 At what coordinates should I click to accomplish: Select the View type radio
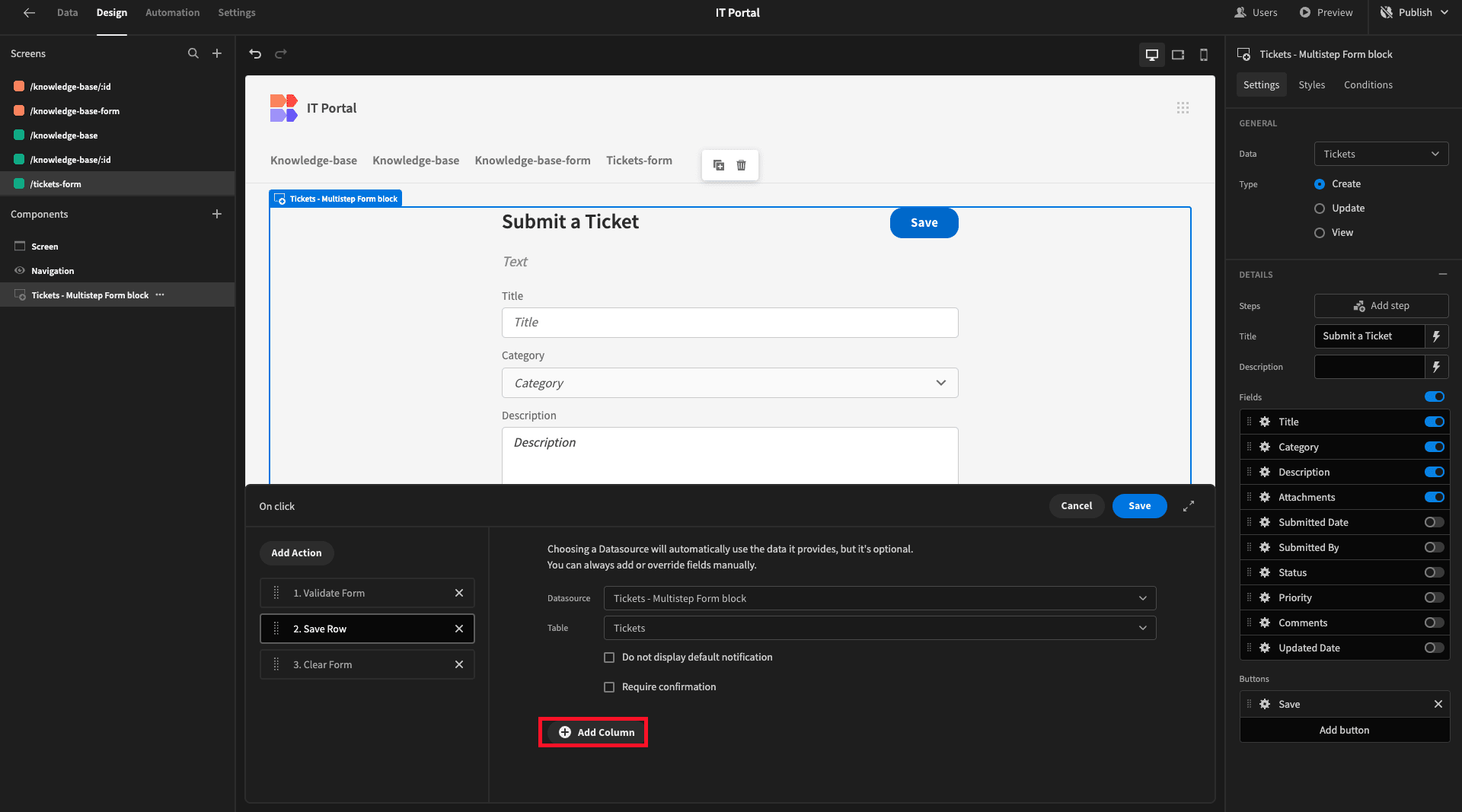pos(1320,233)
